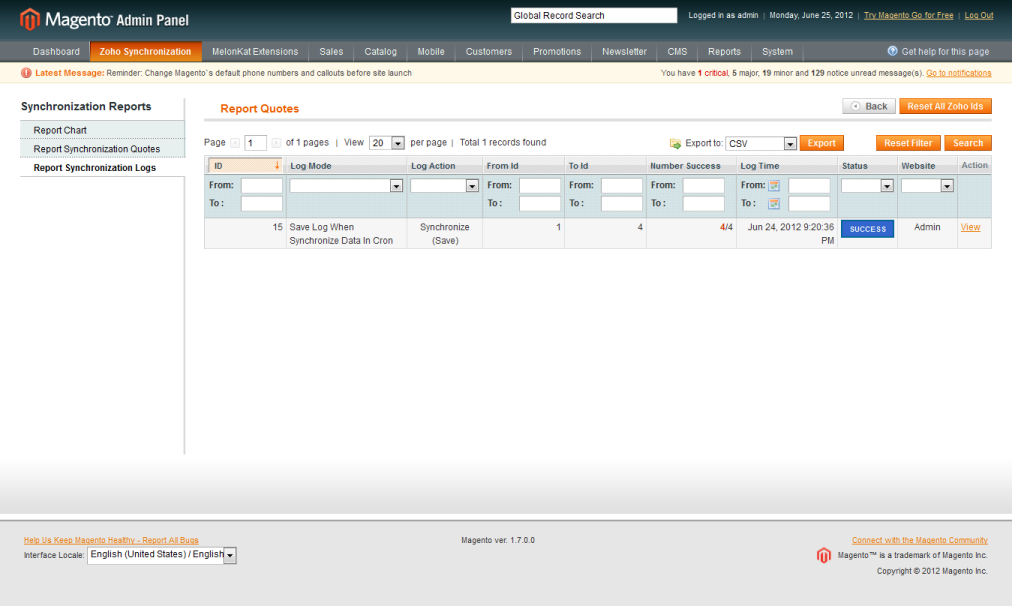The image size is (1012, 606).
Task: Click the From Id To filter field
Action: click(x=540, y=204)
